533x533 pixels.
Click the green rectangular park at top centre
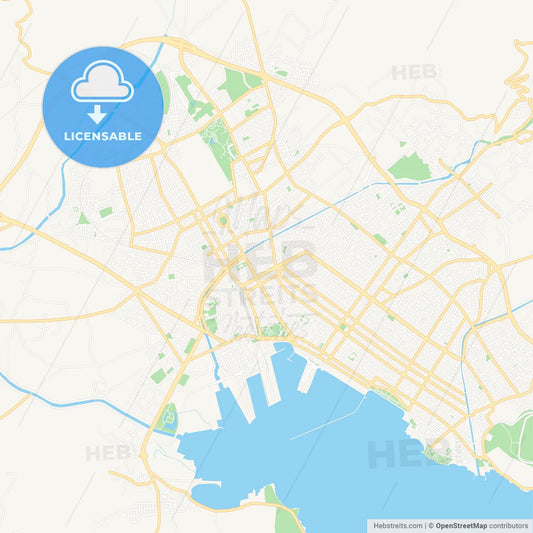239,84
